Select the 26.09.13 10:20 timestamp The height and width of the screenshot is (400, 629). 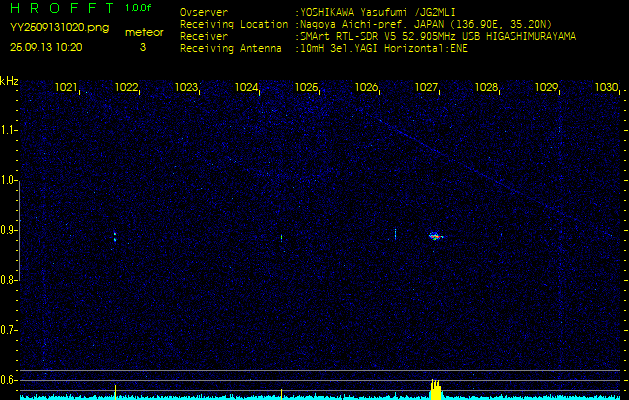[46, 47]
